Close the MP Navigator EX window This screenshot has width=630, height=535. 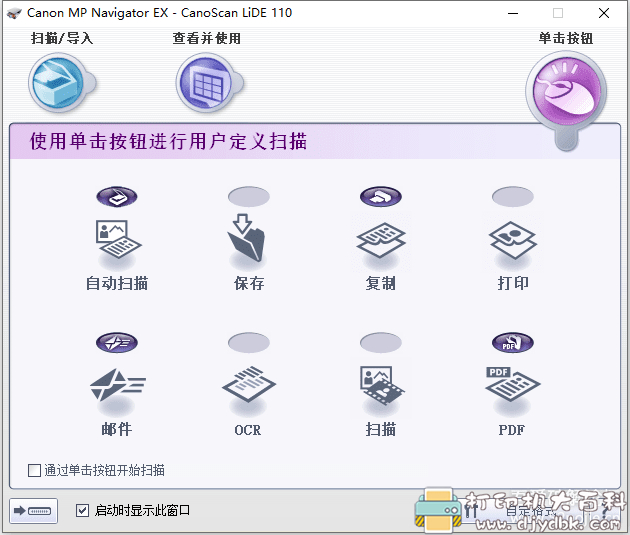click(x=603, y=13)
